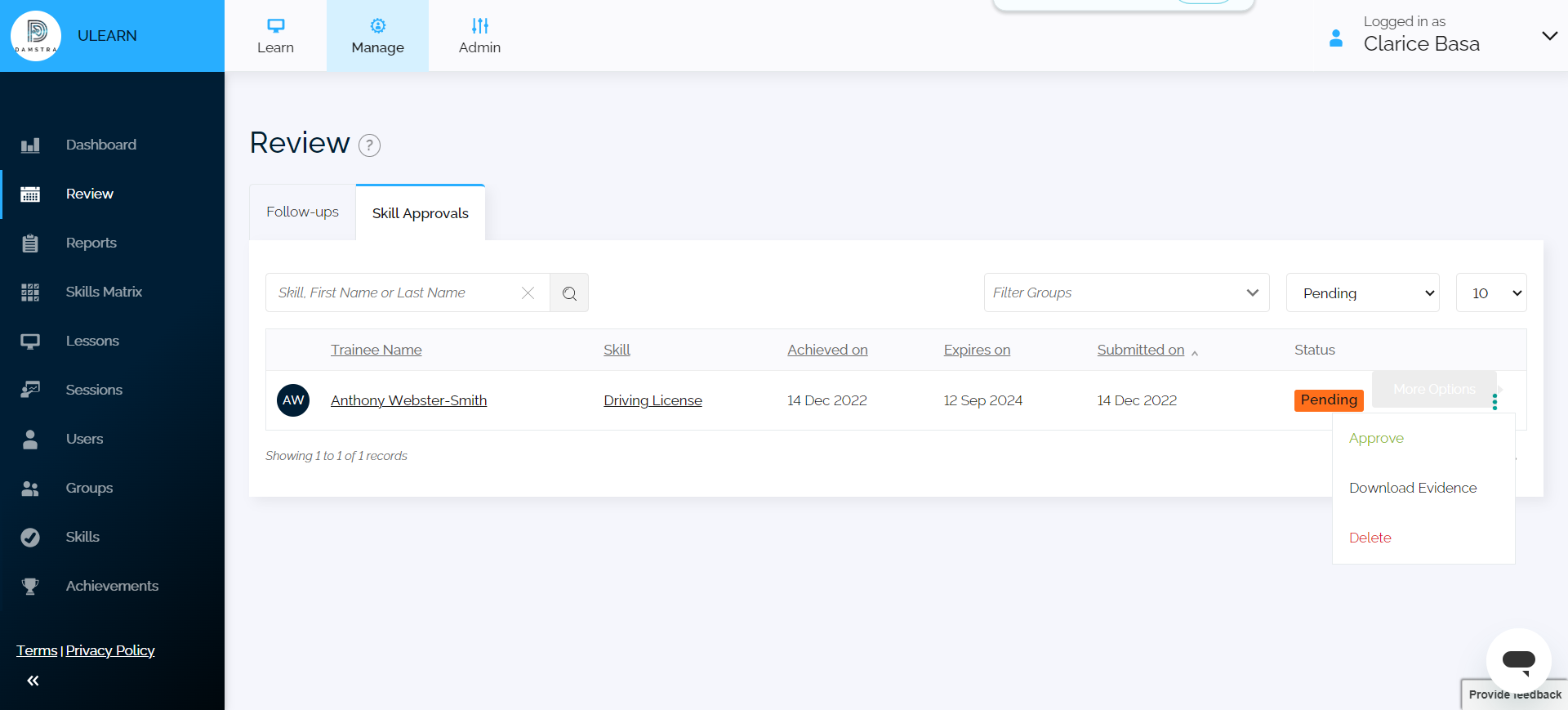Open Achievements from the sidebar
This screenshot has width=1568, height=710.
click(112, 586)
